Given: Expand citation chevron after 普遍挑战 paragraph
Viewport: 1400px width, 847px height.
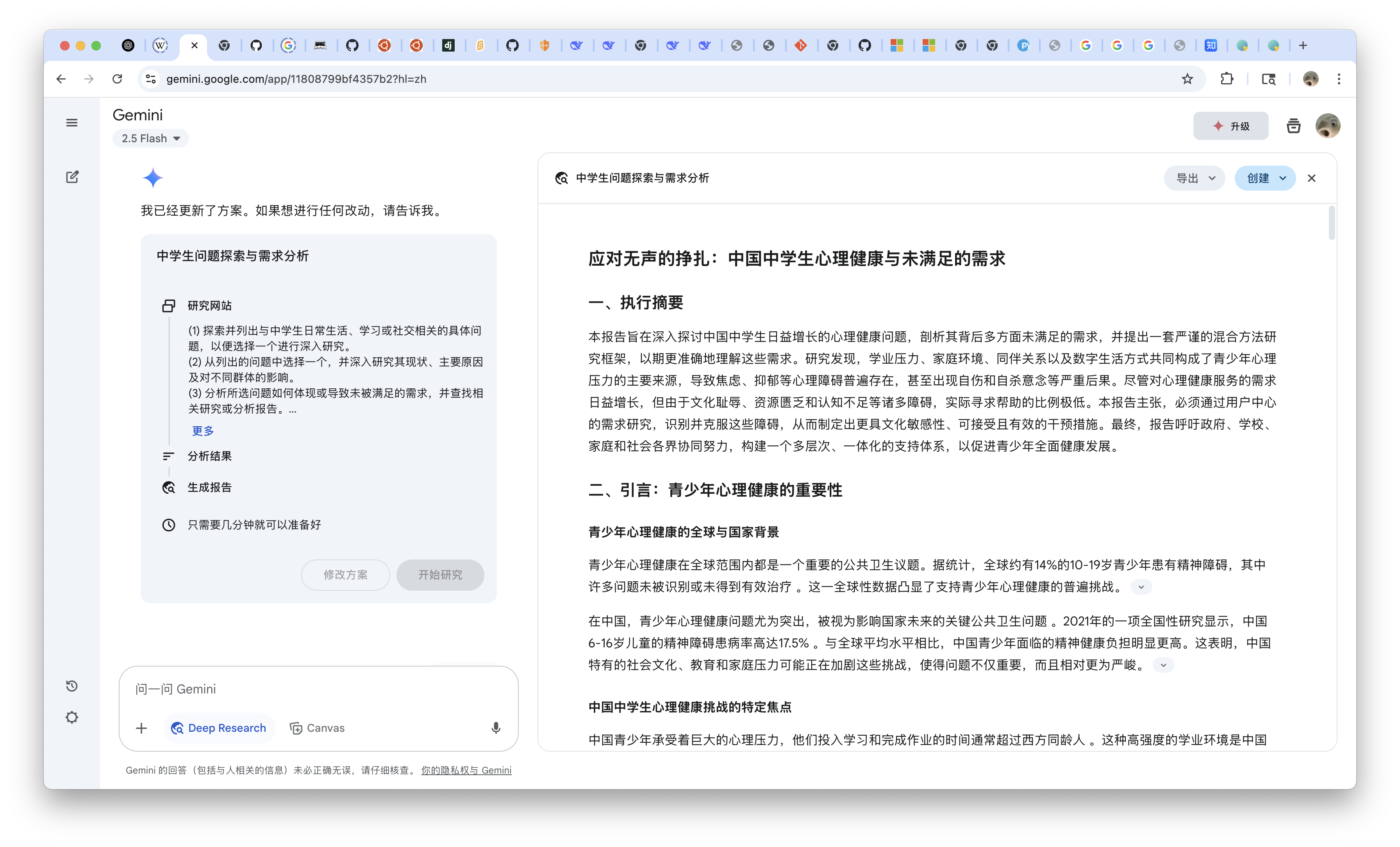Looking at the screenshot, I should 1141,587.
